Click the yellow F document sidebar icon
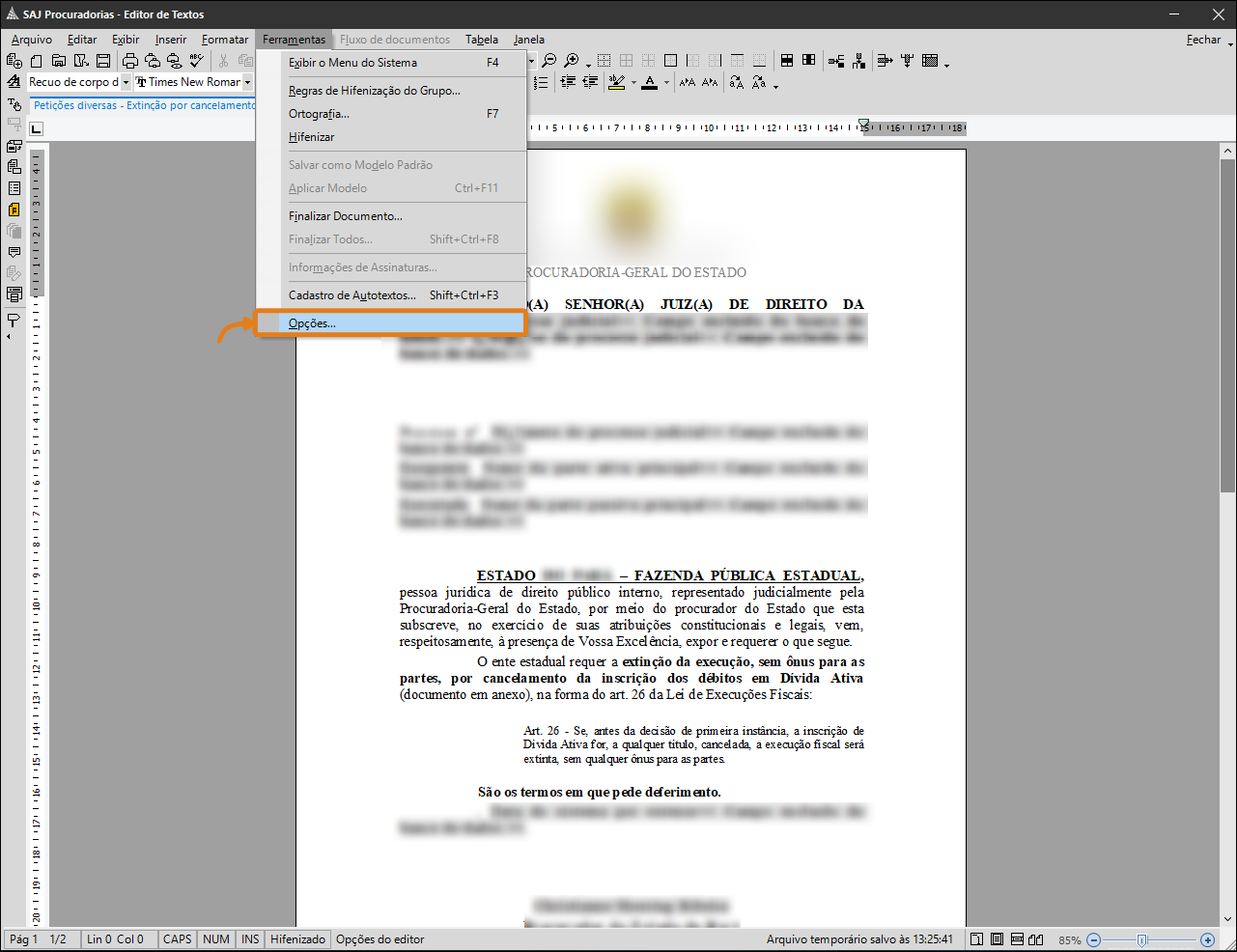Image resolution: width=1237 pixels, height=952 pixels. 14,210
